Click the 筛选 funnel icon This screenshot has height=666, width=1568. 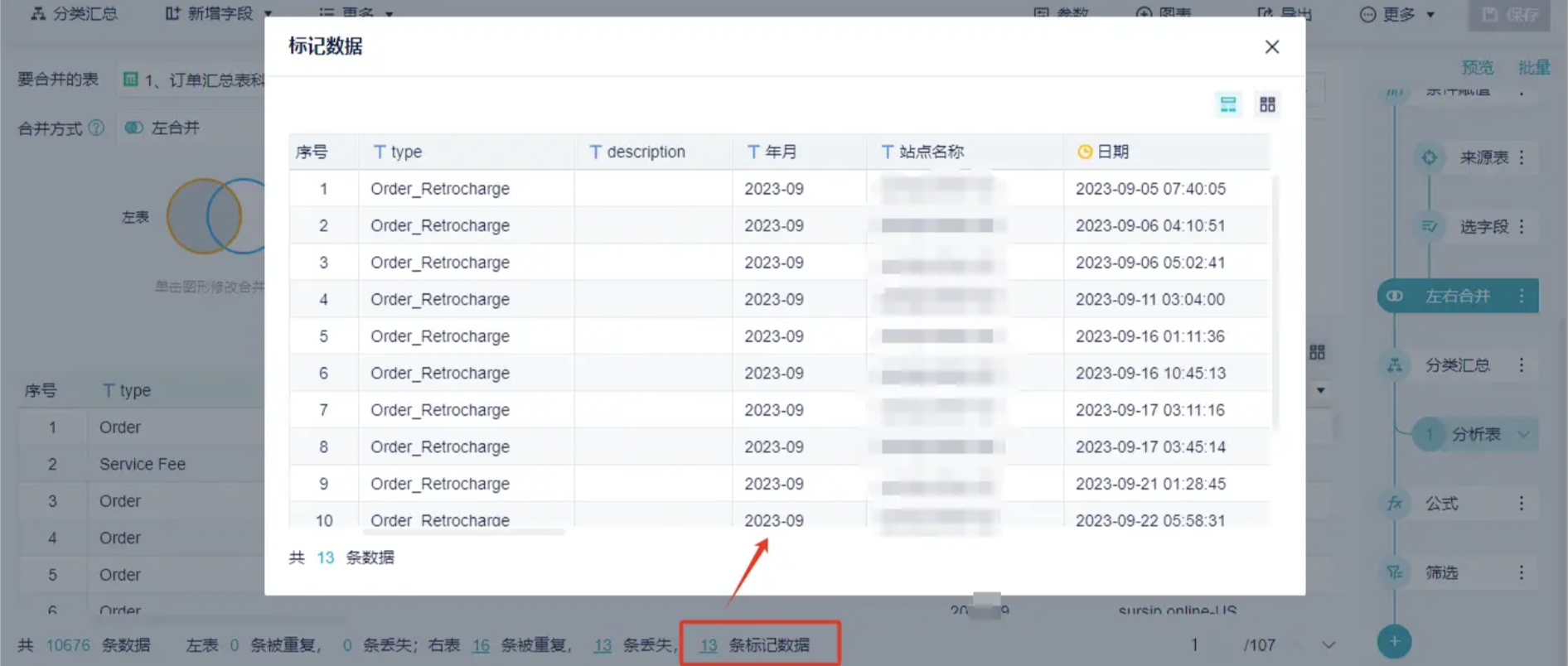[x=1395, y=572]
